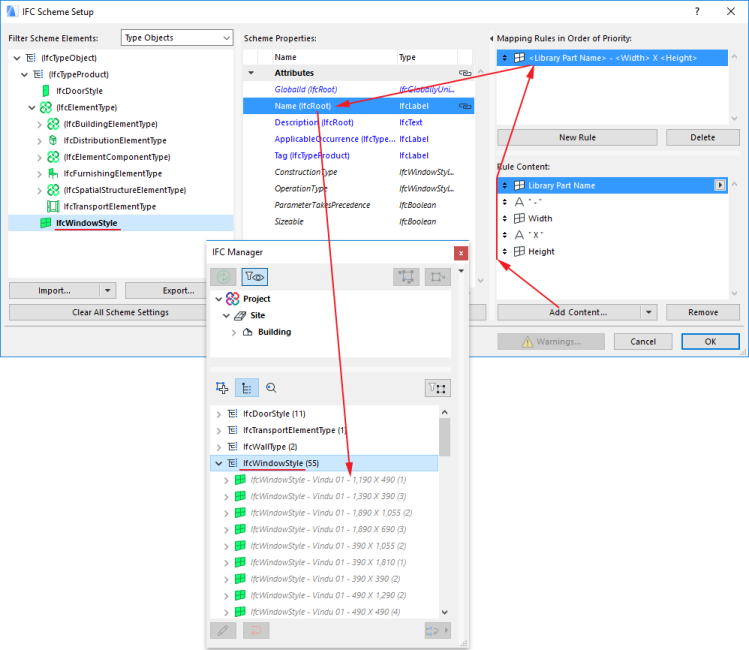
Task: Select the Height rule content item
Action: pyautogui.click(x=612, y=251)
